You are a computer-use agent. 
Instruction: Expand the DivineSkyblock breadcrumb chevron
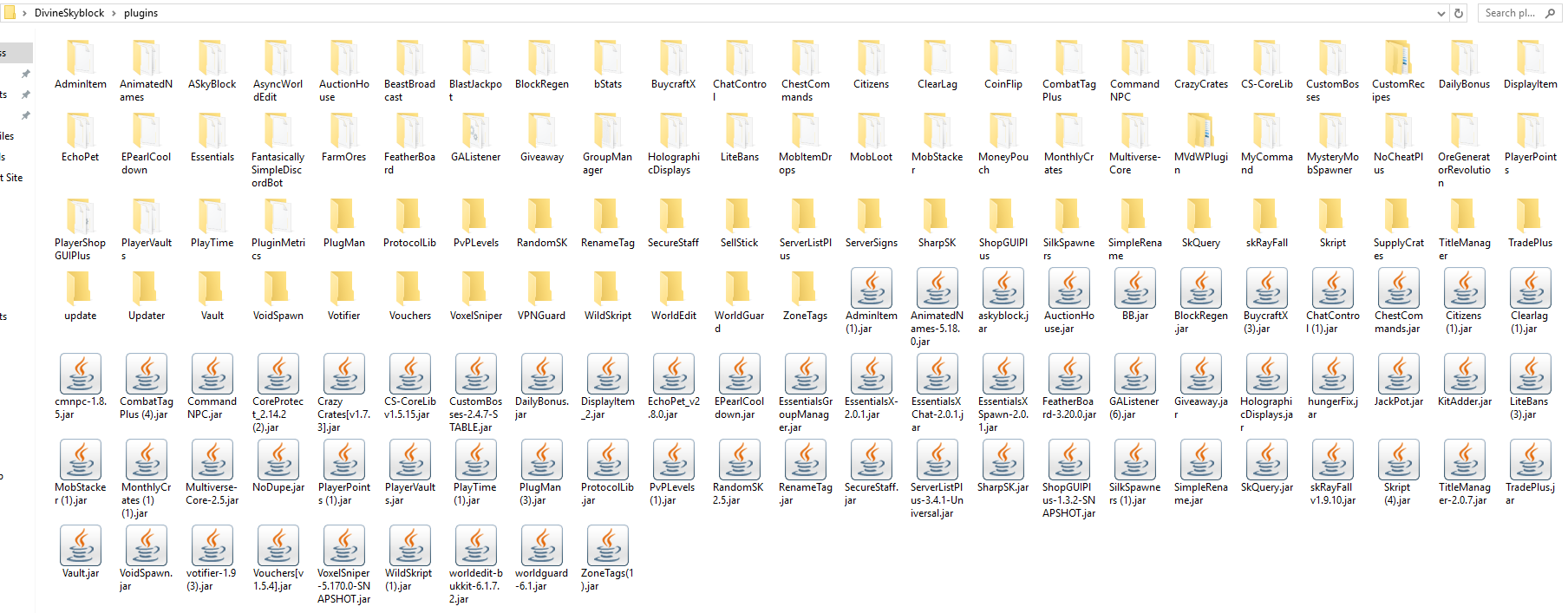(114, 13)
